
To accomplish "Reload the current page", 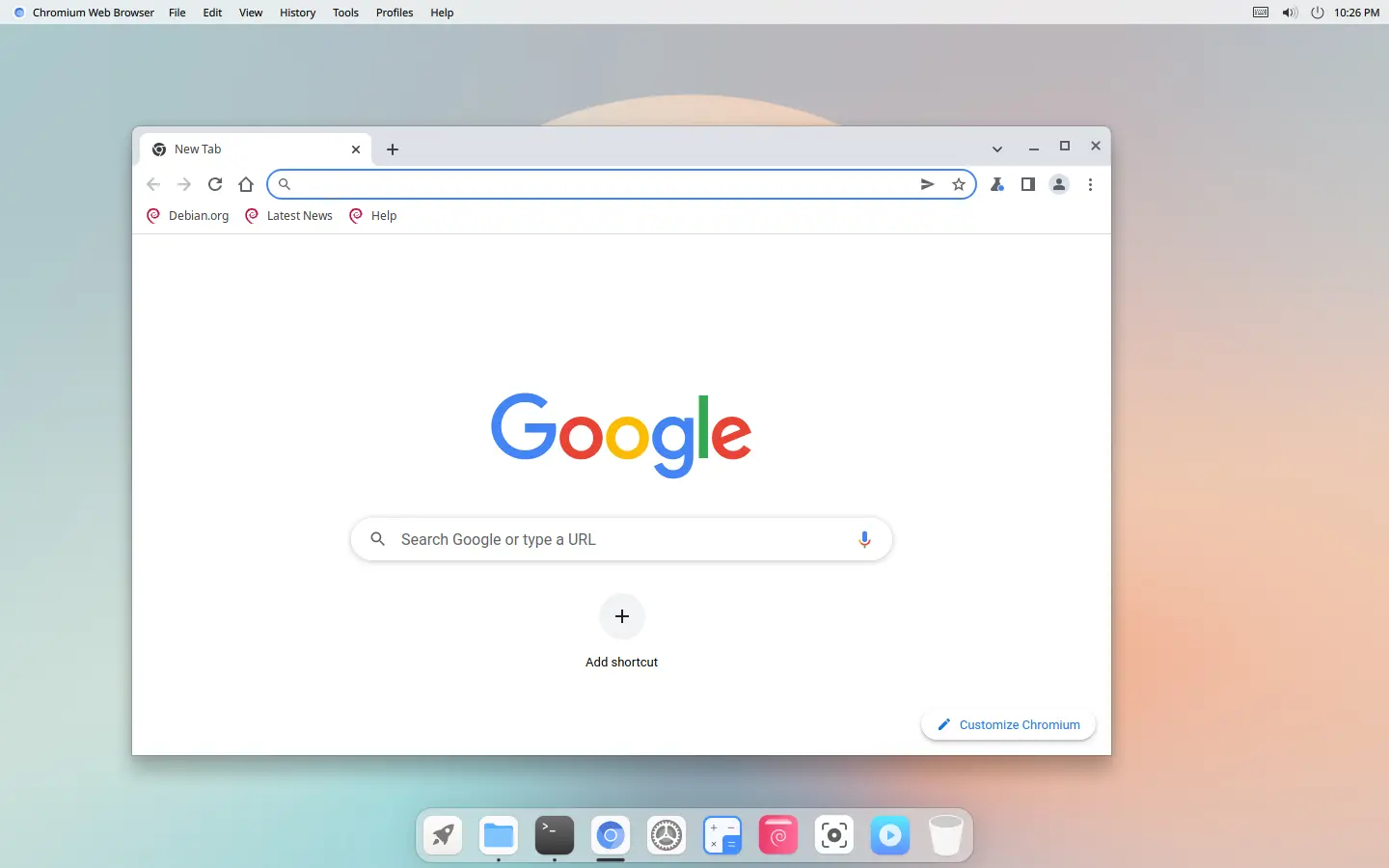I will pos(215,184).
